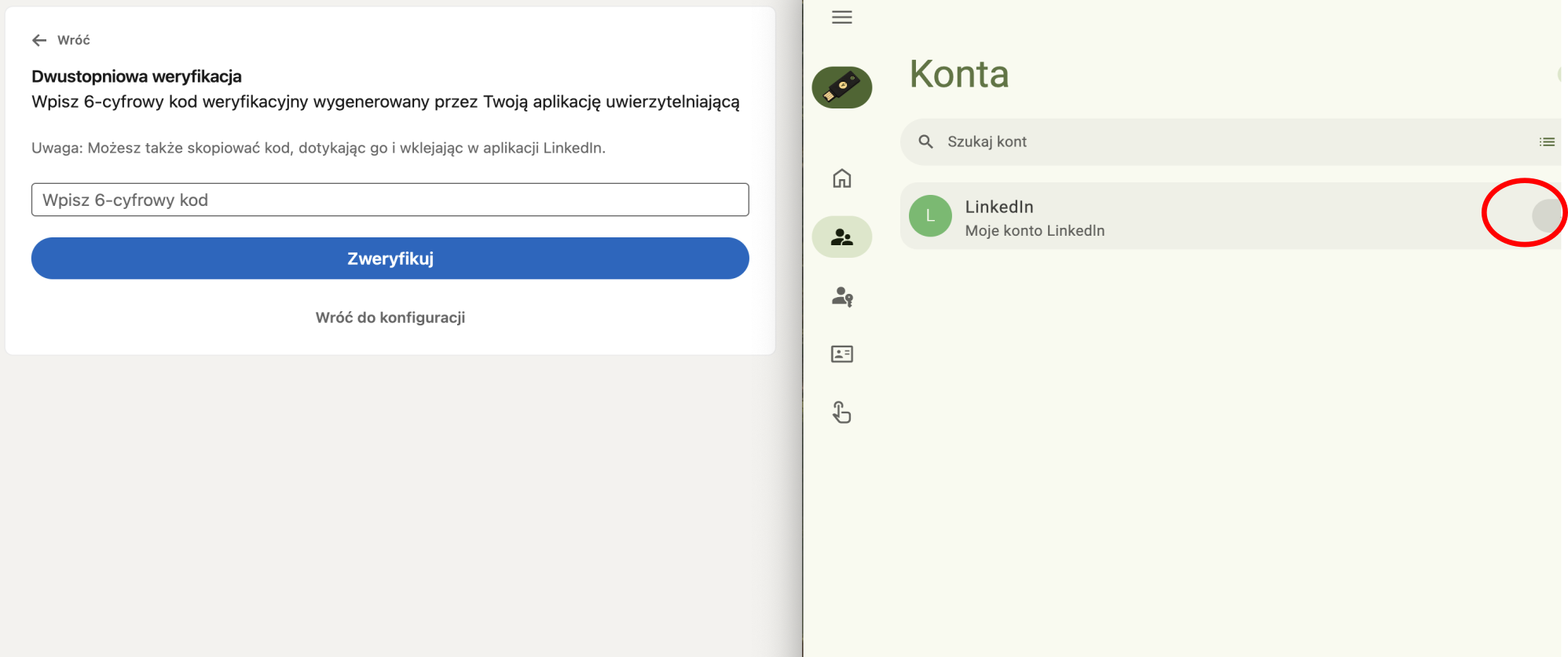This screenshot has height=657, width=1568.
Task: Select the Accounts sidebar icon
Action: tap(841, 237)
